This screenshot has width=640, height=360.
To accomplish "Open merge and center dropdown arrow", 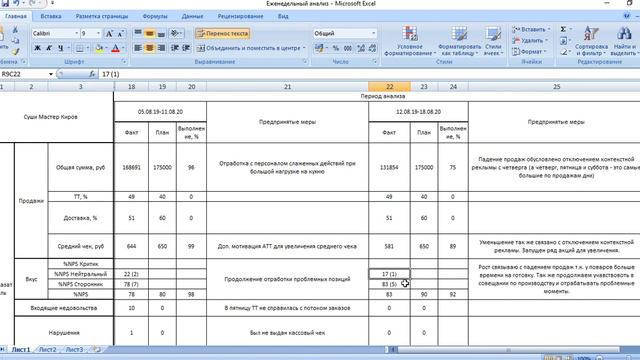I will click(x=304, y=48).
